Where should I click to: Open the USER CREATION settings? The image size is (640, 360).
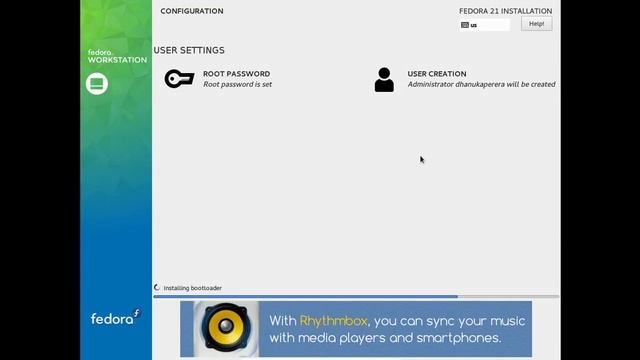click(437, 74)
